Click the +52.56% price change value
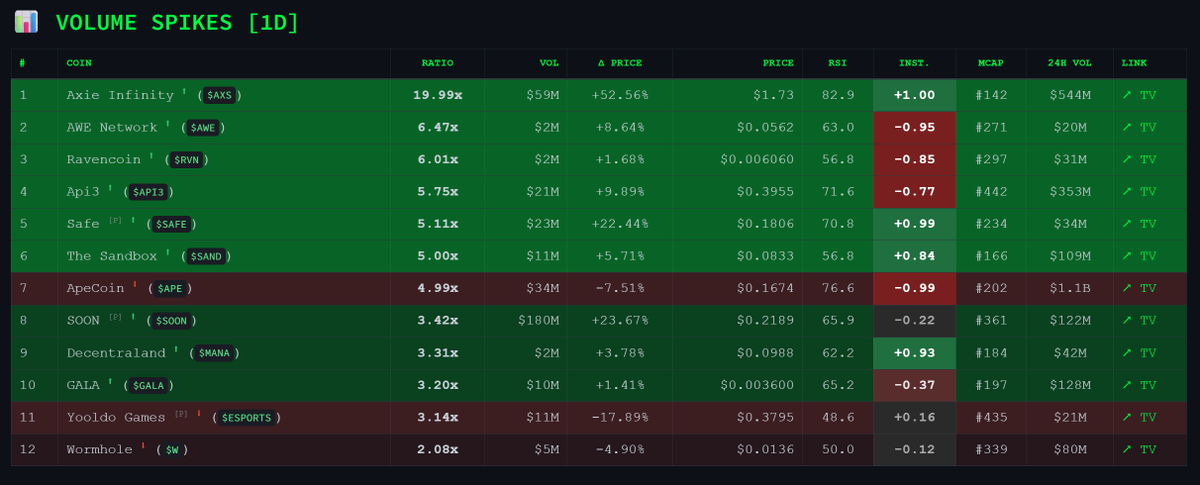The width and height of the screenshot is (1200, 485). coord(619,95)
